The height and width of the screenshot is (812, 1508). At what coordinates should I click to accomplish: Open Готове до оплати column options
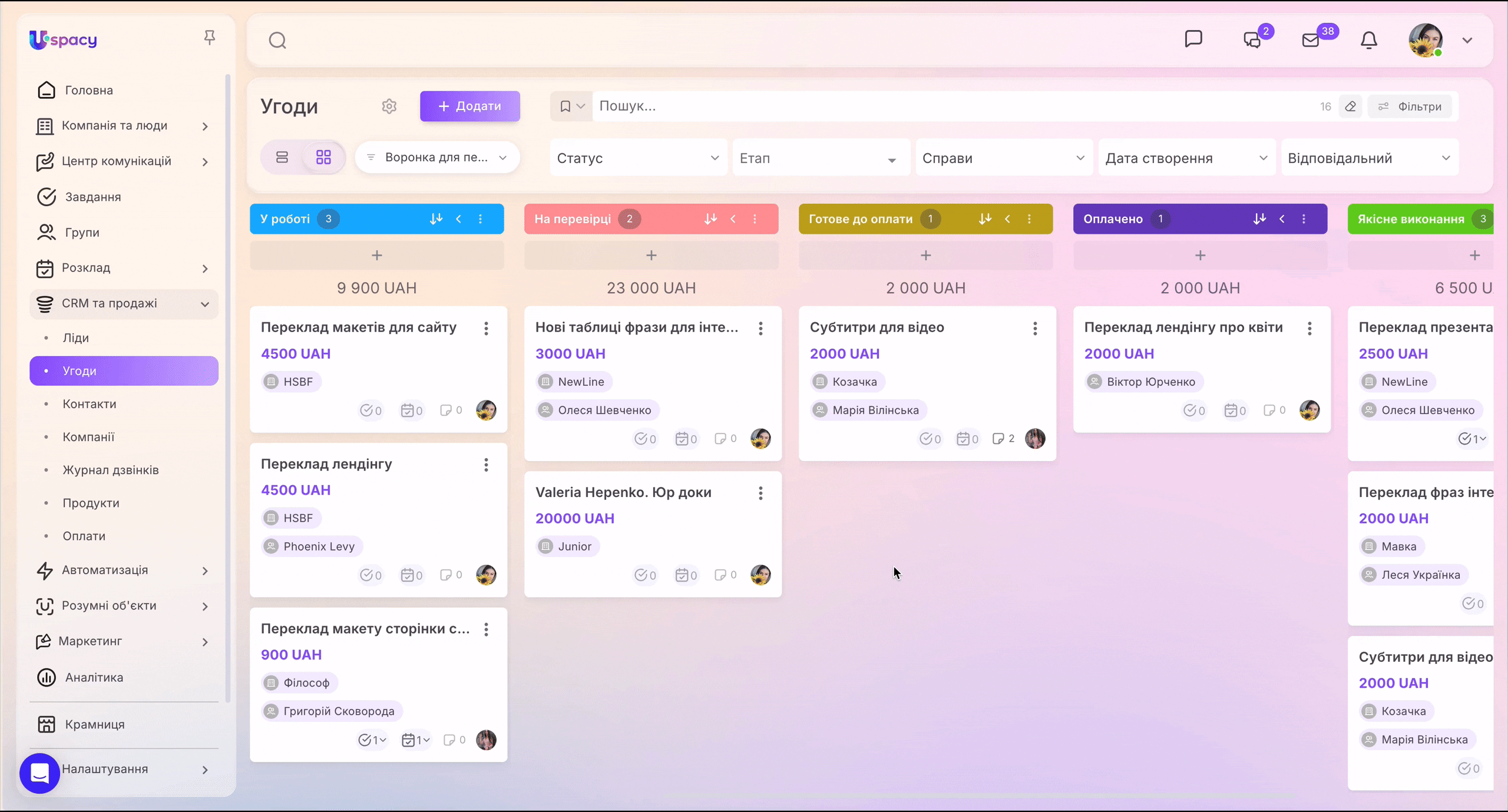1030,218
